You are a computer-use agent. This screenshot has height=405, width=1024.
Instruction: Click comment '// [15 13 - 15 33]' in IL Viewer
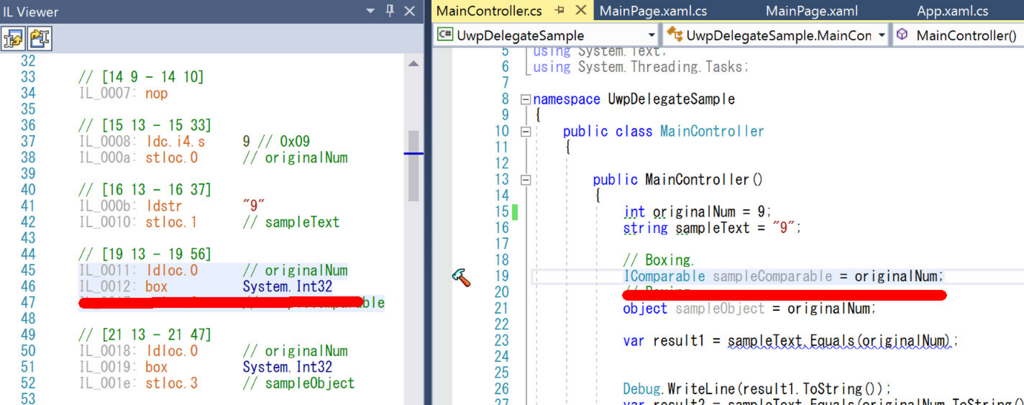(144, 125)
